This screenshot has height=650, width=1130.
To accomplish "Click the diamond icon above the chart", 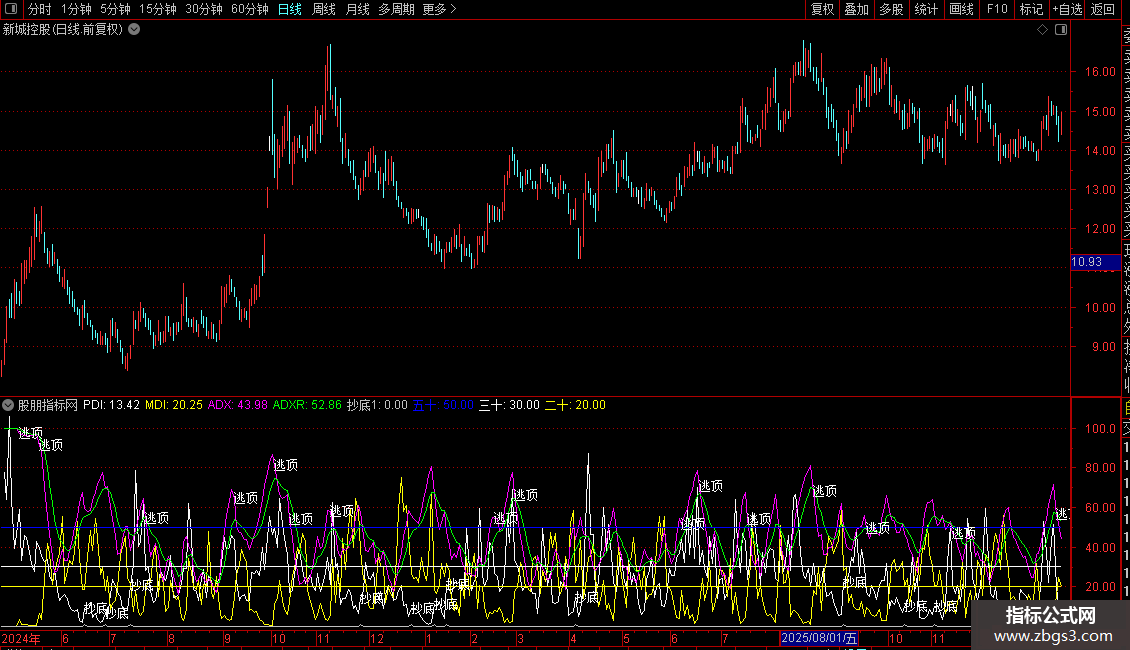I will 1042,30.
